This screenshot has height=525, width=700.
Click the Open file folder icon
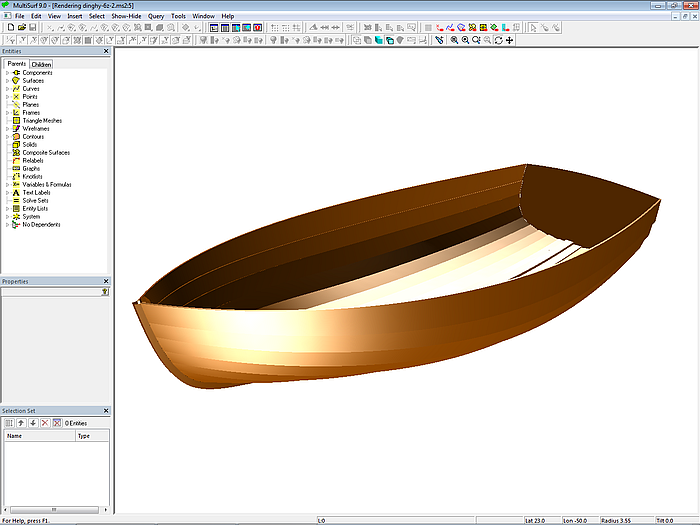tap(21, 28)
